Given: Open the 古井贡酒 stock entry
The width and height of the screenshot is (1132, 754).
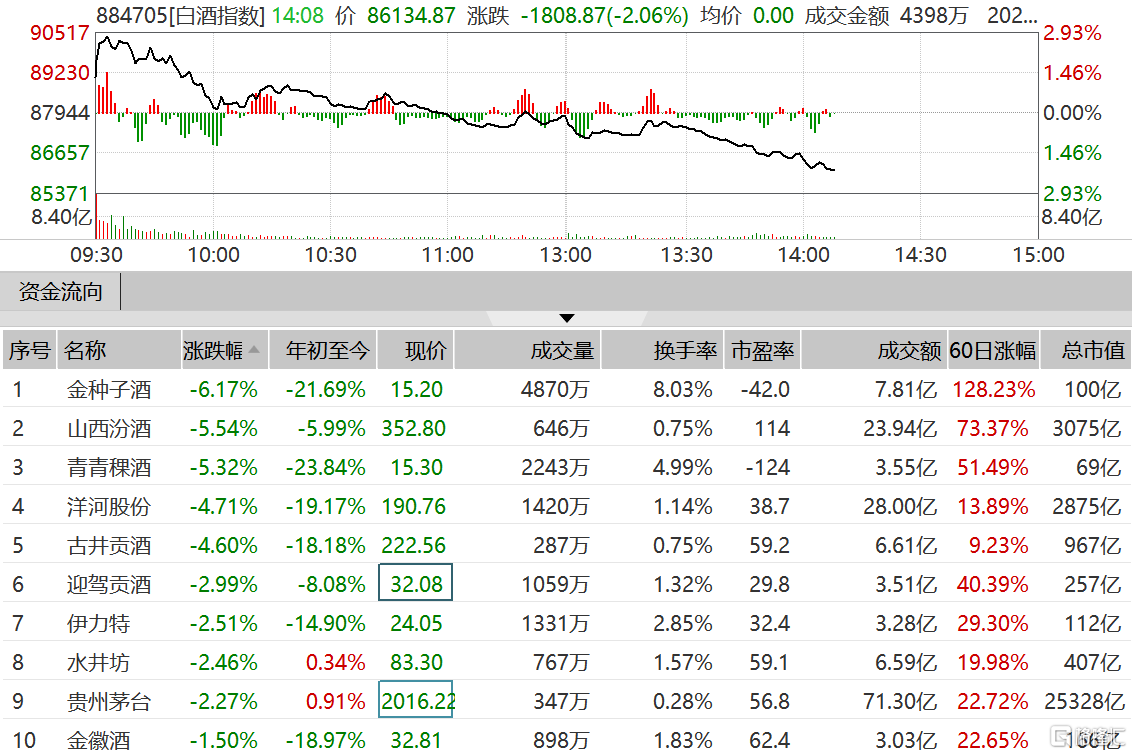Looking at the screenshot, I should pyautogui.click(x=109, y=545).
